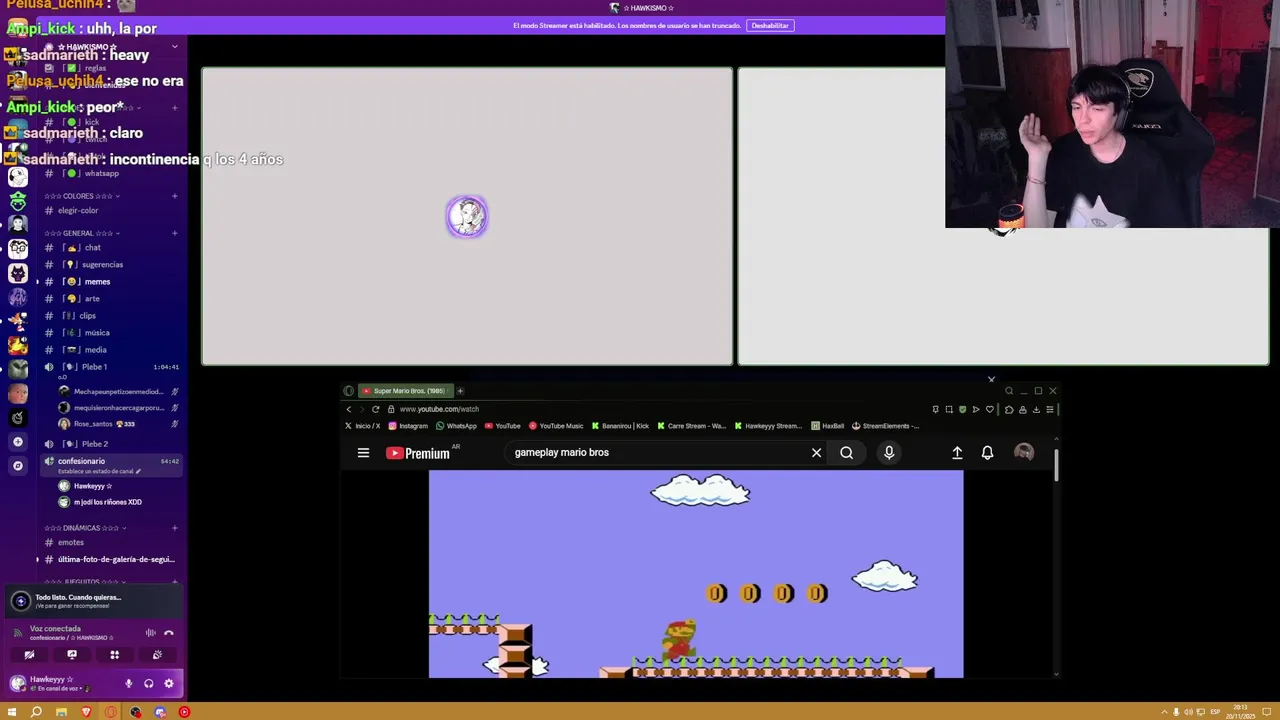The image size is (1280, 720).
Task: Click avatar tile in voice call
Action: tap(467, 217)
